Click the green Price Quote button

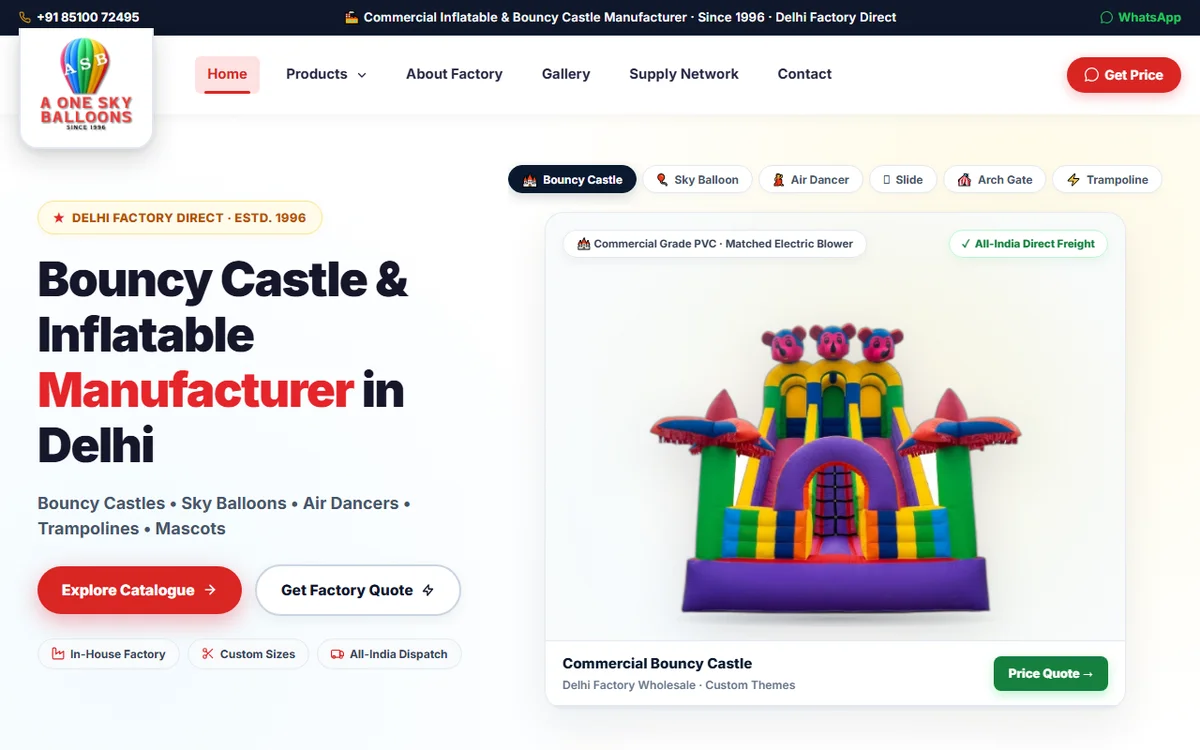[x=1050, y=673]
